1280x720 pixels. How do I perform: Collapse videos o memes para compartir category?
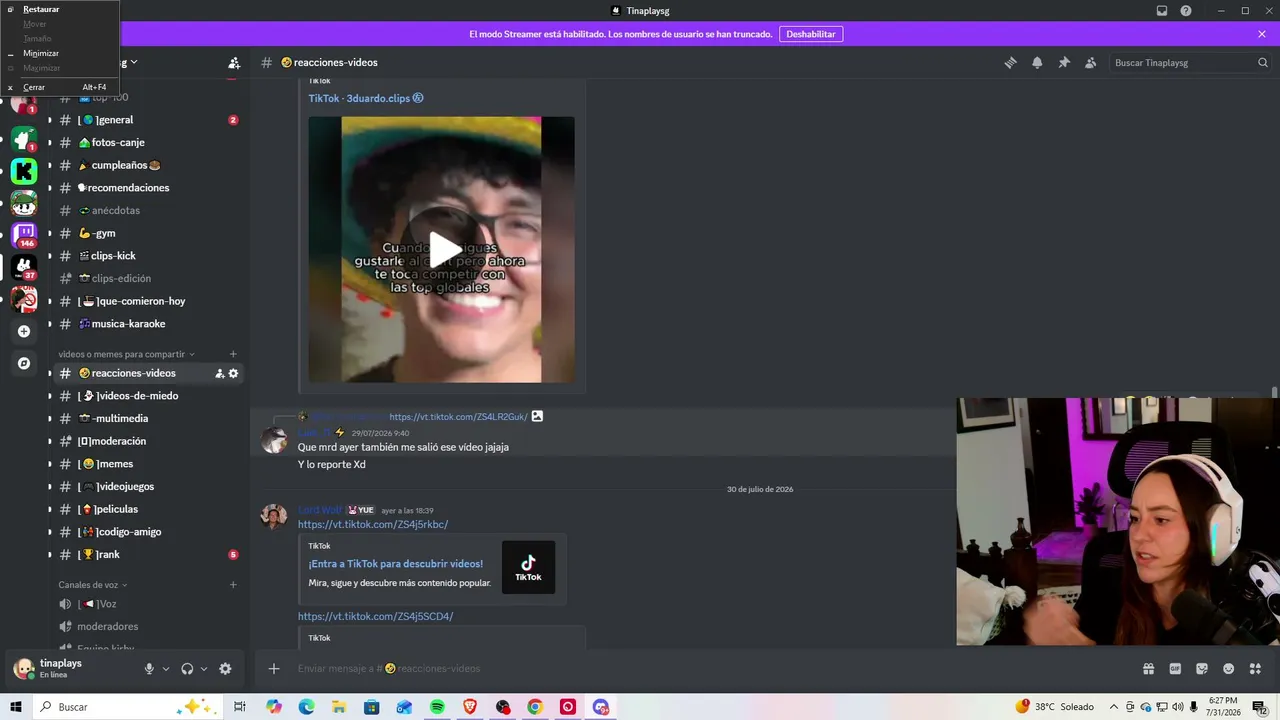click(x=126, y=354)
